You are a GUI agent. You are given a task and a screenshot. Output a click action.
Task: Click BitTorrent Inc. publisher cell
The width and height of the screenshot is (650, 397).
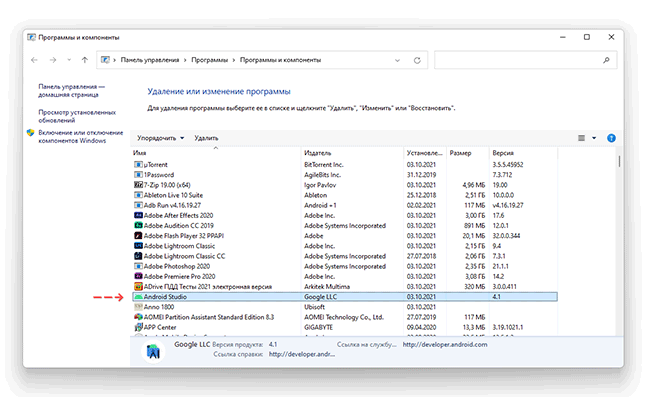pyautogui.click(x=324, y=165)
